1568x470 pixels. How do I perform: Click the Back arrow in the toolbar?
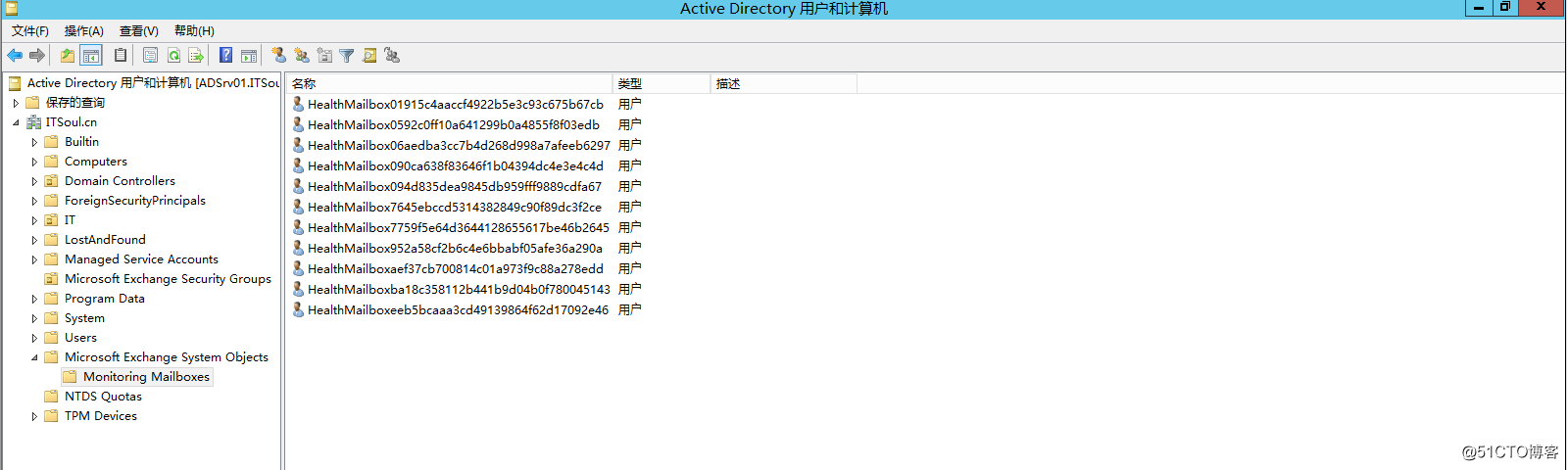[15, 56]
